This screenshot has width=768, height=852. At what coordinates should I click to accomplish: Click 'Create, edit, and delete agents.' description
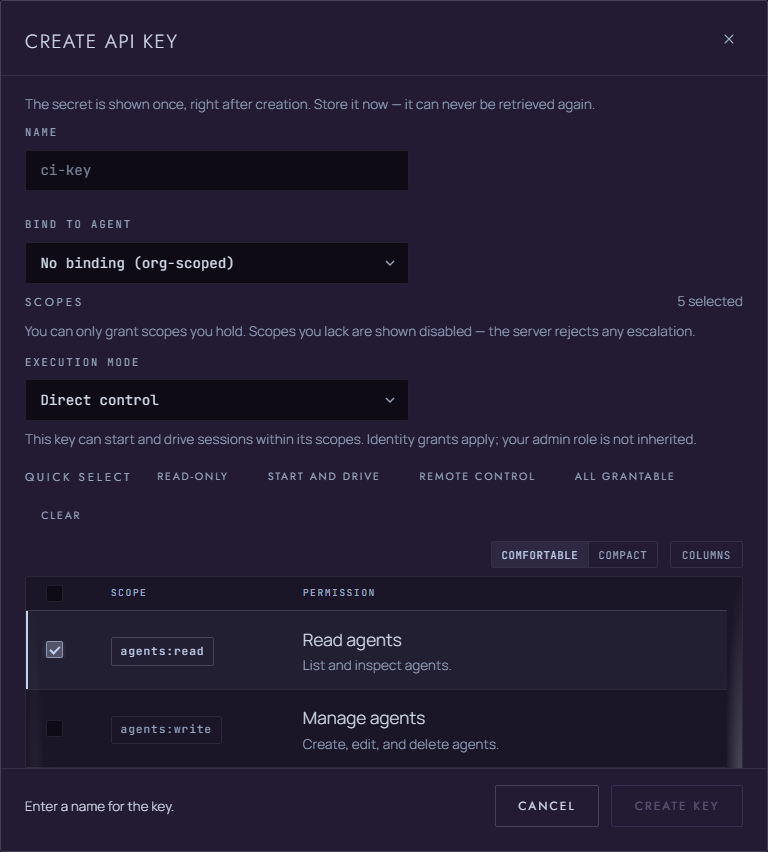[400, 744]
